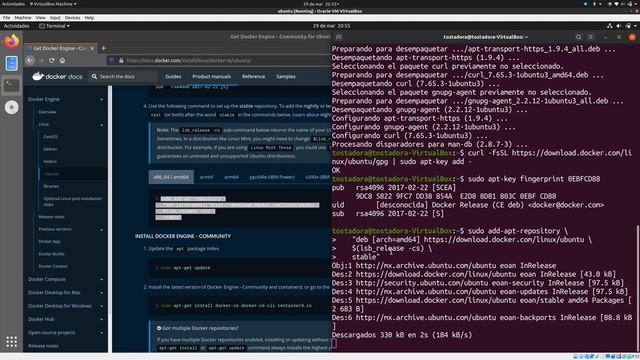Open guest system power menu arrow

(636, 26)
